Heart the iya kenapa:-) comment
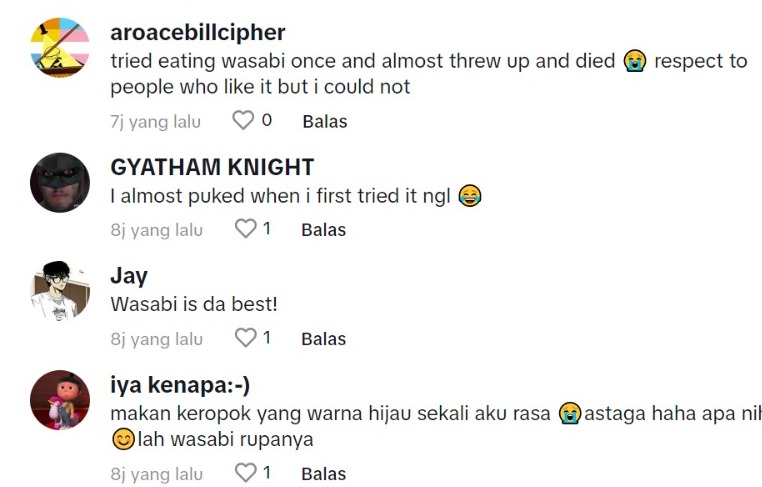Viewport: 762px width, 487px height. [x=246, y=473]
